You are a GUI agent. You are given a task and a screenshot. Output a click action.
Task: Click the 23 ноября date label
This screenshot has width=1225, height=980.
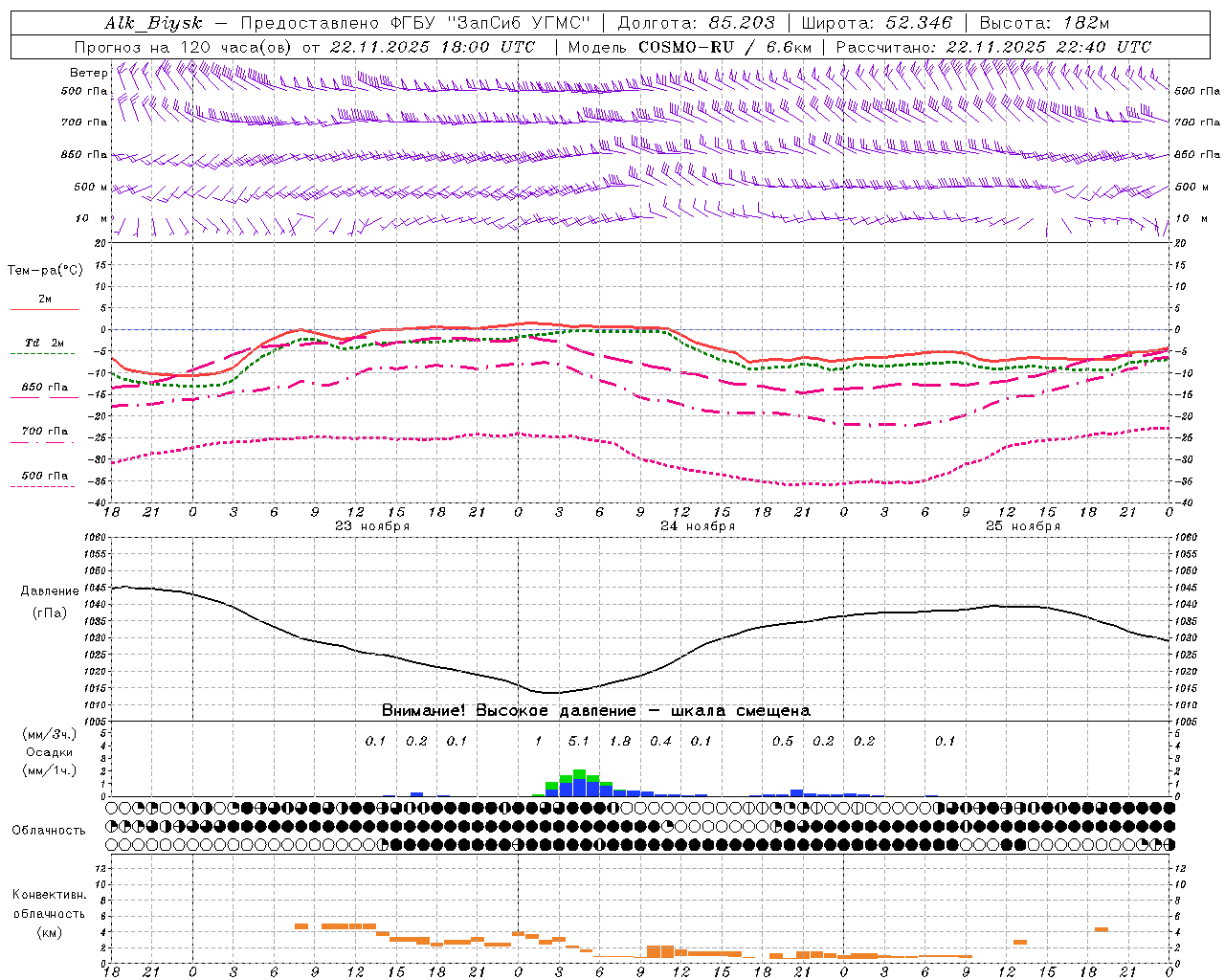click(372, 525)
